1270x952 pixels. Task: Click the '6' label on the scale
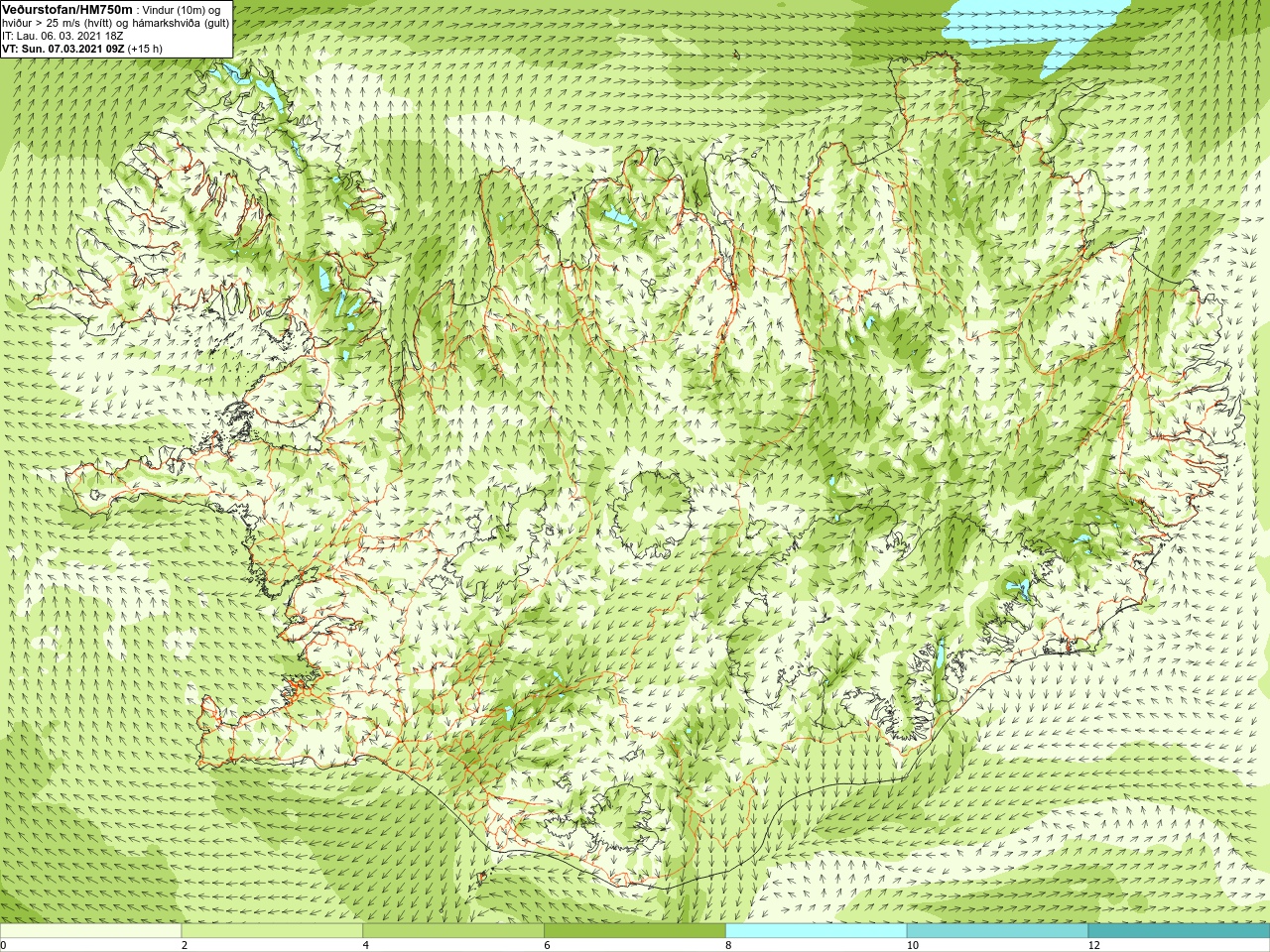(547, 945)
